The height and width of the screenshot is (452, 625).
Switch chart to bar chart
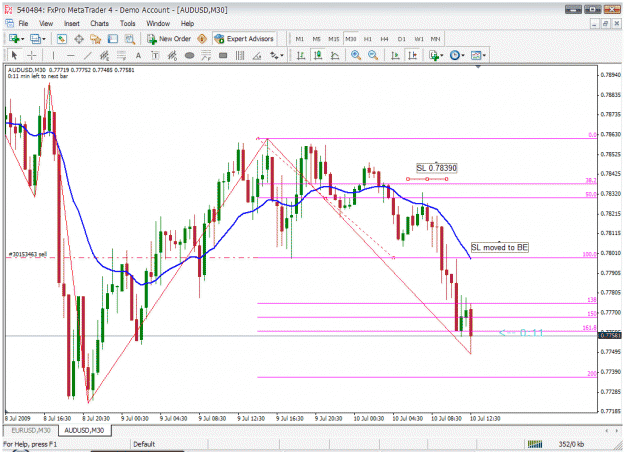tap(301, 55)
